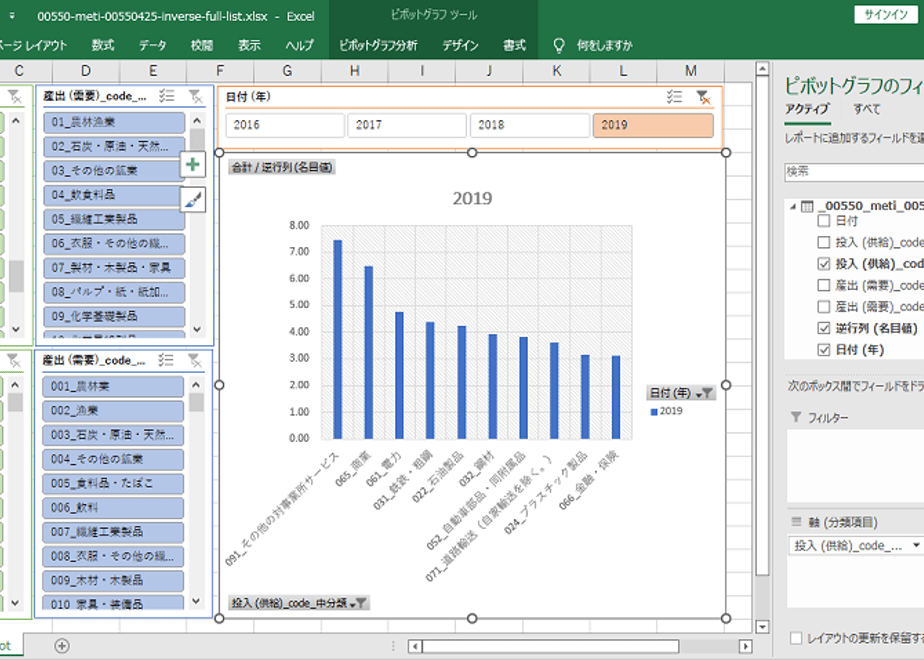Viewport: 924px width, 660px height.
Task: Click the horizontal scrollbar right arrow
Action: [745, 646]
